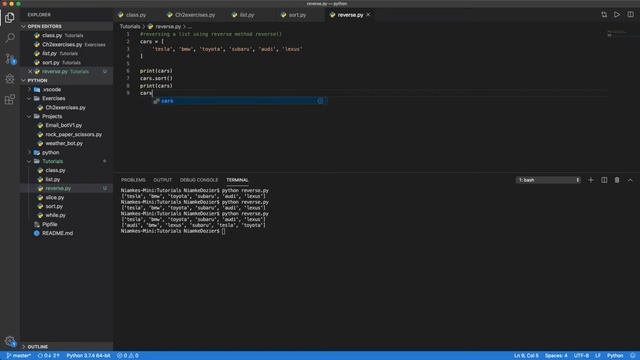Click the Python language mode status item
This screenshot has height=360, width=640.
pos(615,356)
